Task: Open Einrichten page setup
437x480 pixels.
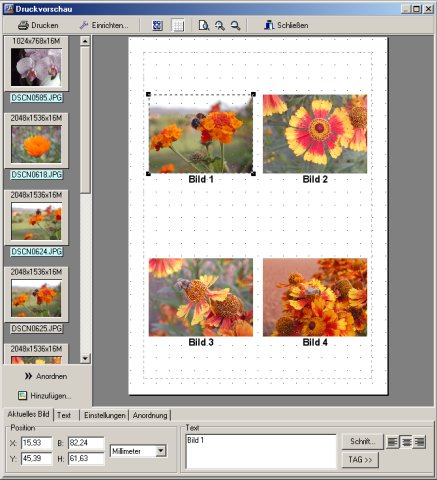Action: (x=104, y=25)
